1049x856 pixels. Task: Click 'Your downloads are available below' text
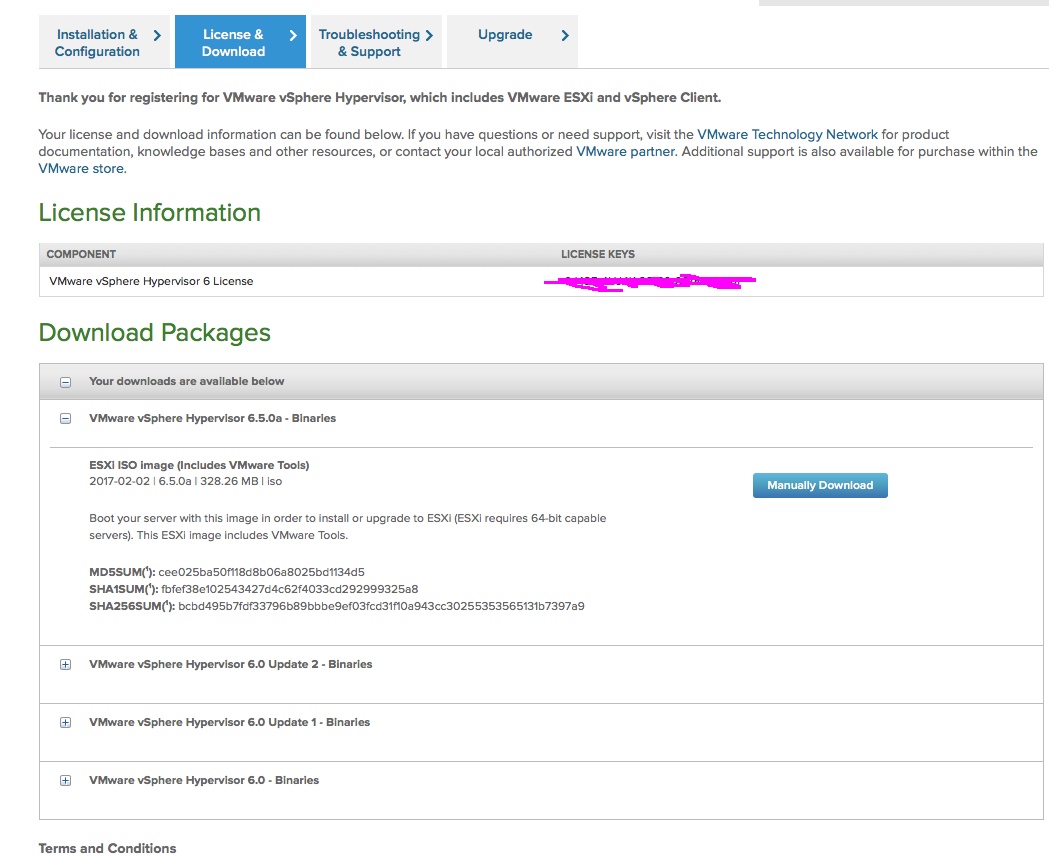pyautogui.click(x=187, y=381)
